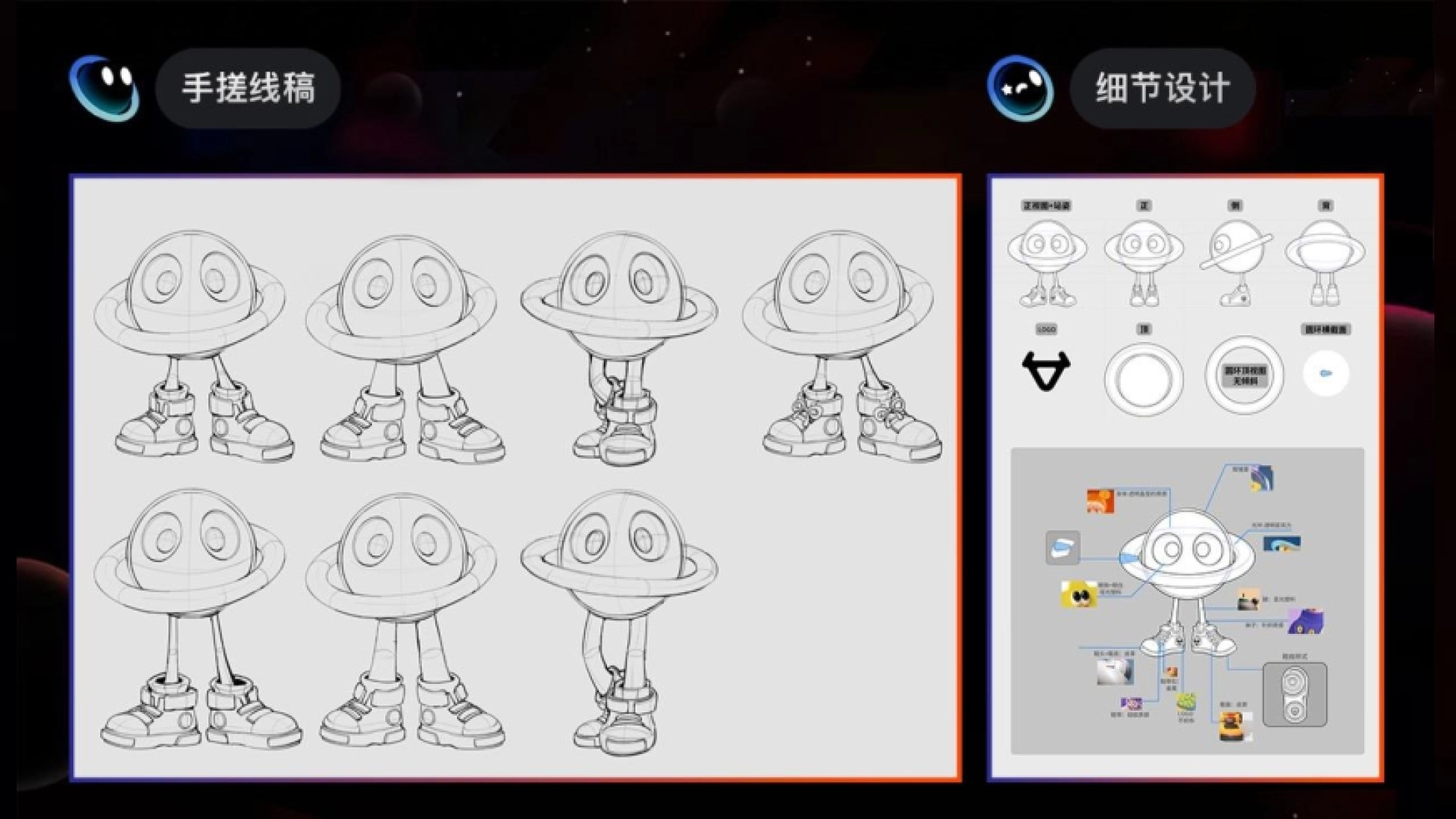Click the 正视图+站姿 label

click(1046, 205)
